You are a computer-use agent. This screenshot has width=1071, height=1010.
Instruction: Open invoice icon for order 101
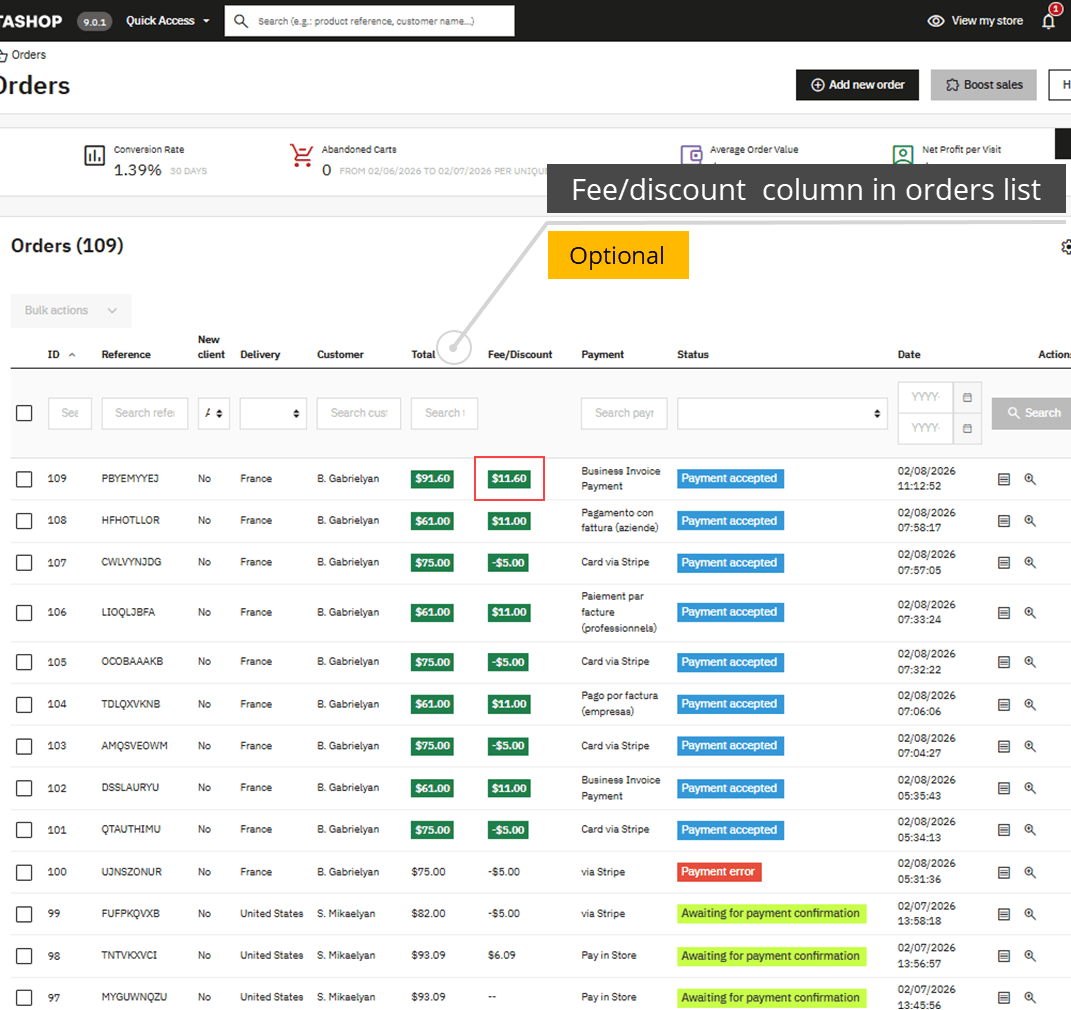(1003, 830)
